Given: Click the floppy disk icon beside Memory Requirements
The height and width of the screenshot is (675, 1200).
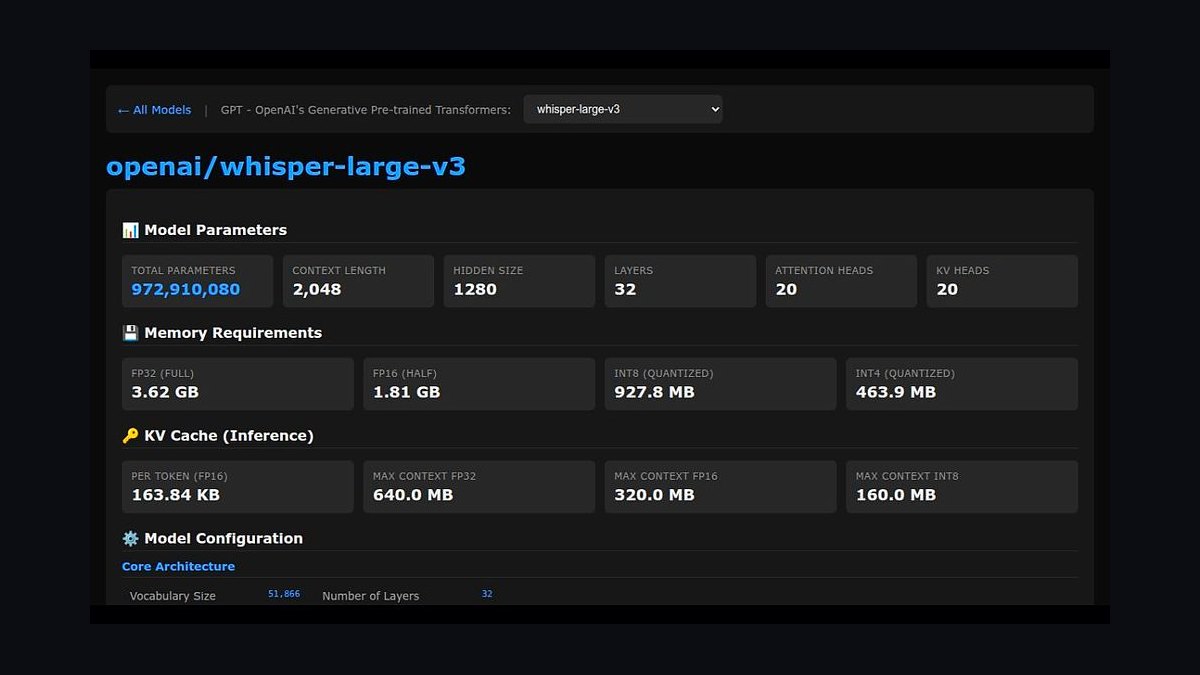Looking at the screenshot, I should pos(130,333).
